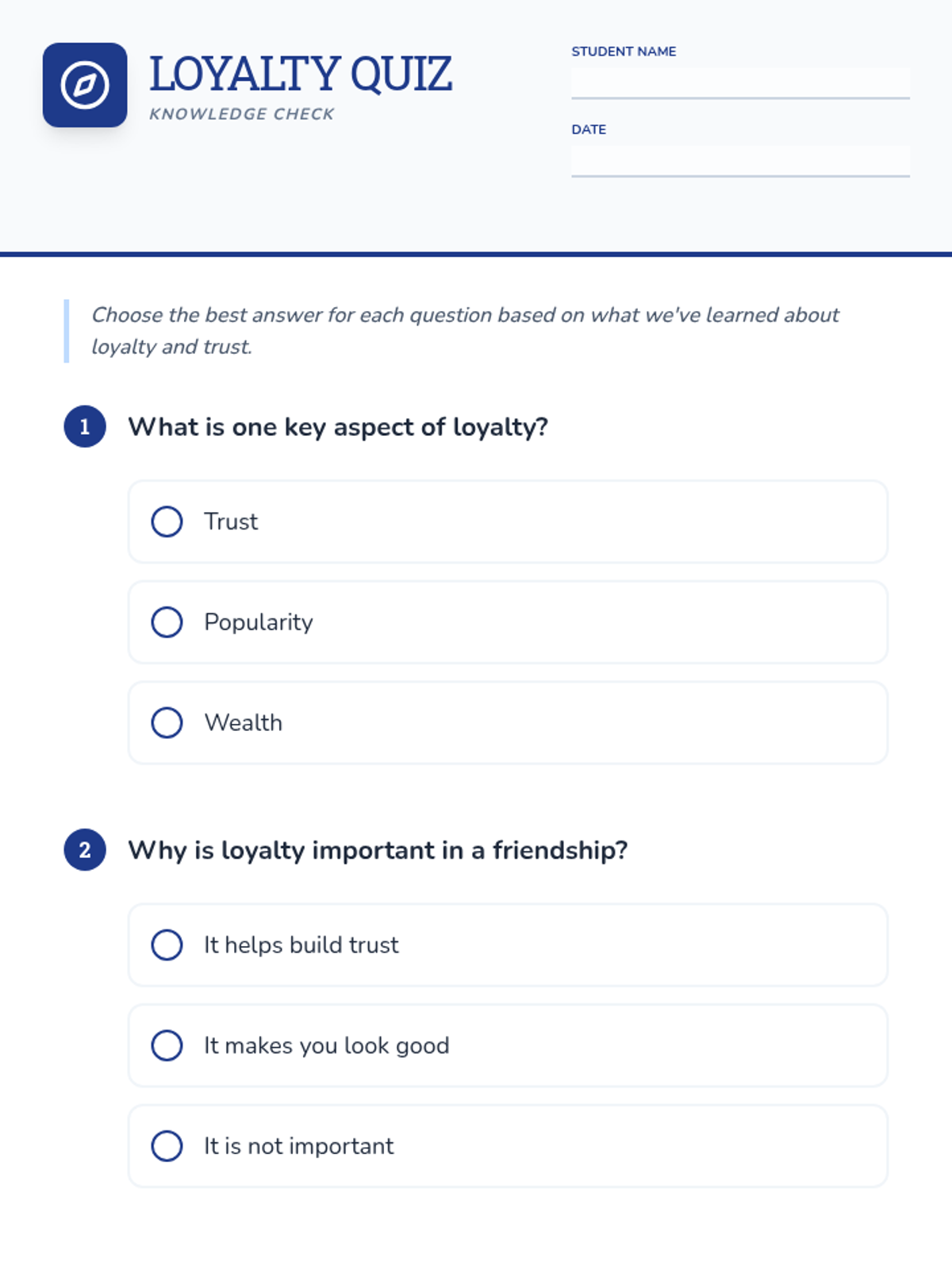Select the Popularity radio button

(x=167, y=622)
